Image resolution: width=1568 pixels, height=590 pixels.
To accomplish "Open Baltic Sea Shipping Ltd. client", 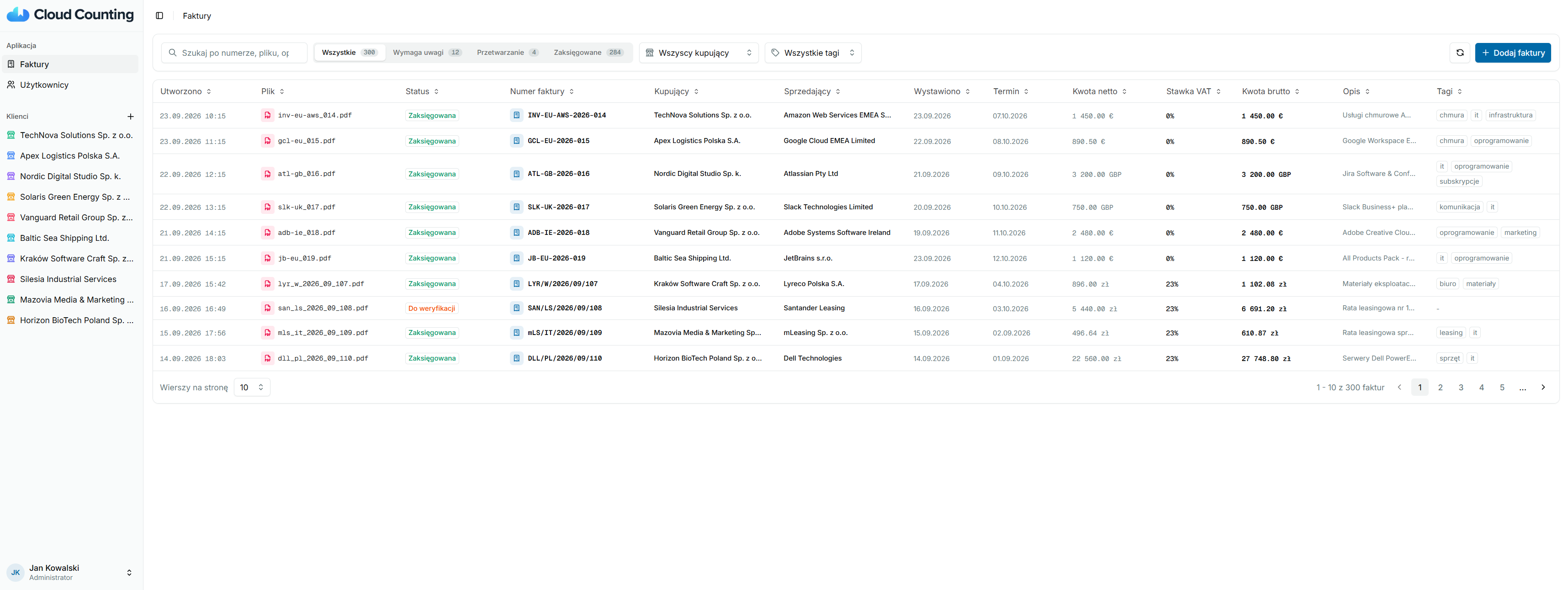I will pyautogui.click(x=71, y=238).
